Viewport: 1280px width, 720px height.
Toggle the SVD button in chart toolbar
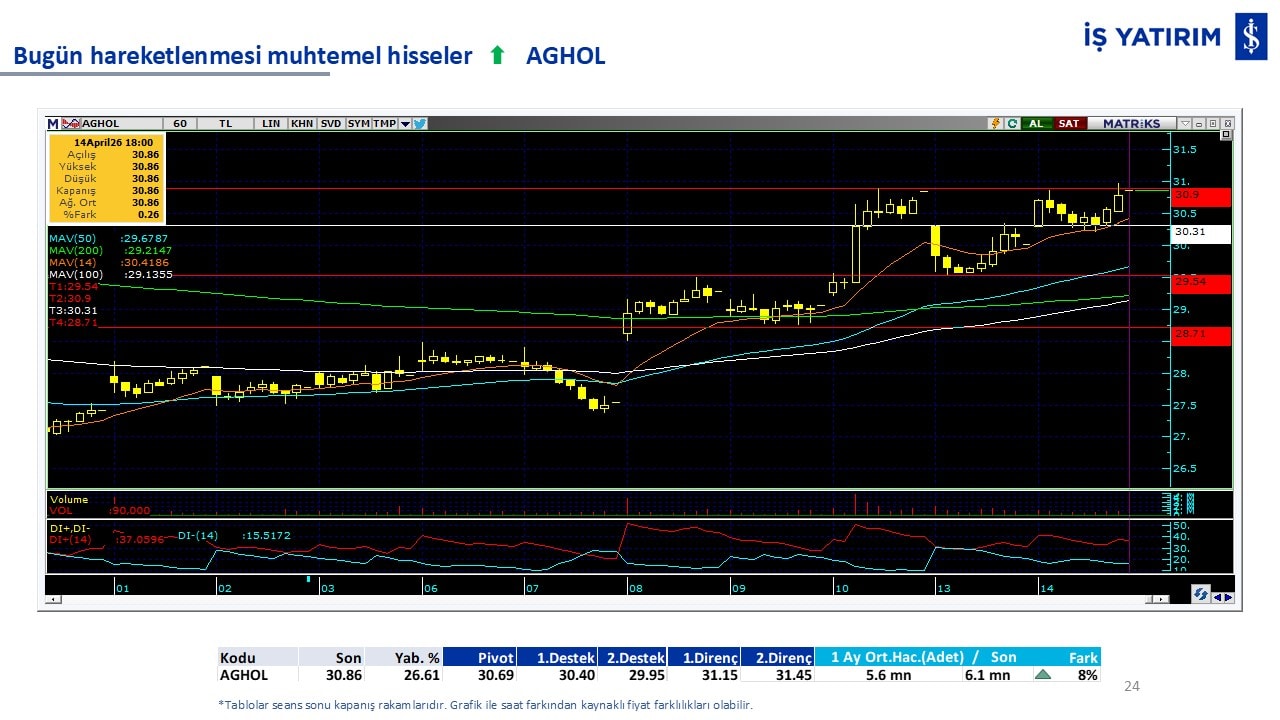click(x=330, y=124)
